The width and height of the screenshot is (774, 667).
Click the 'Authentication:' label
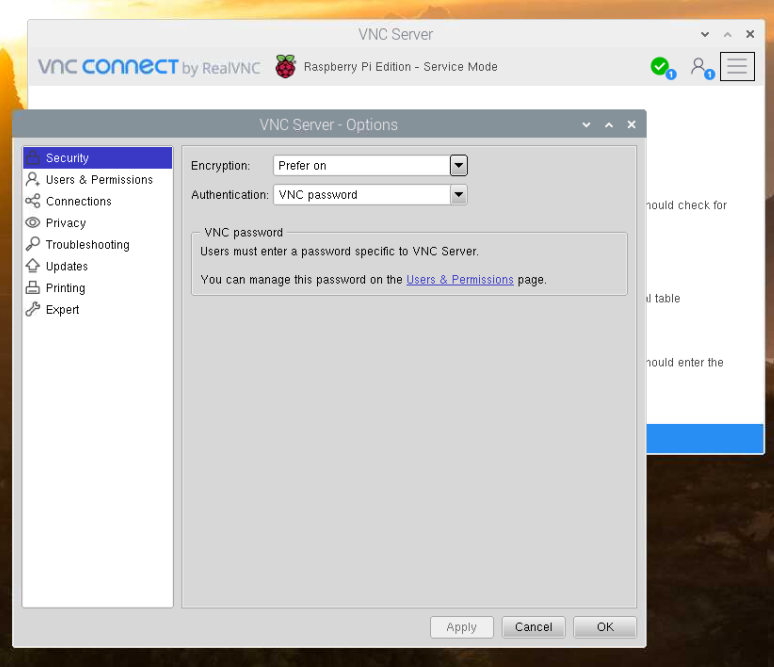[230, 195]
